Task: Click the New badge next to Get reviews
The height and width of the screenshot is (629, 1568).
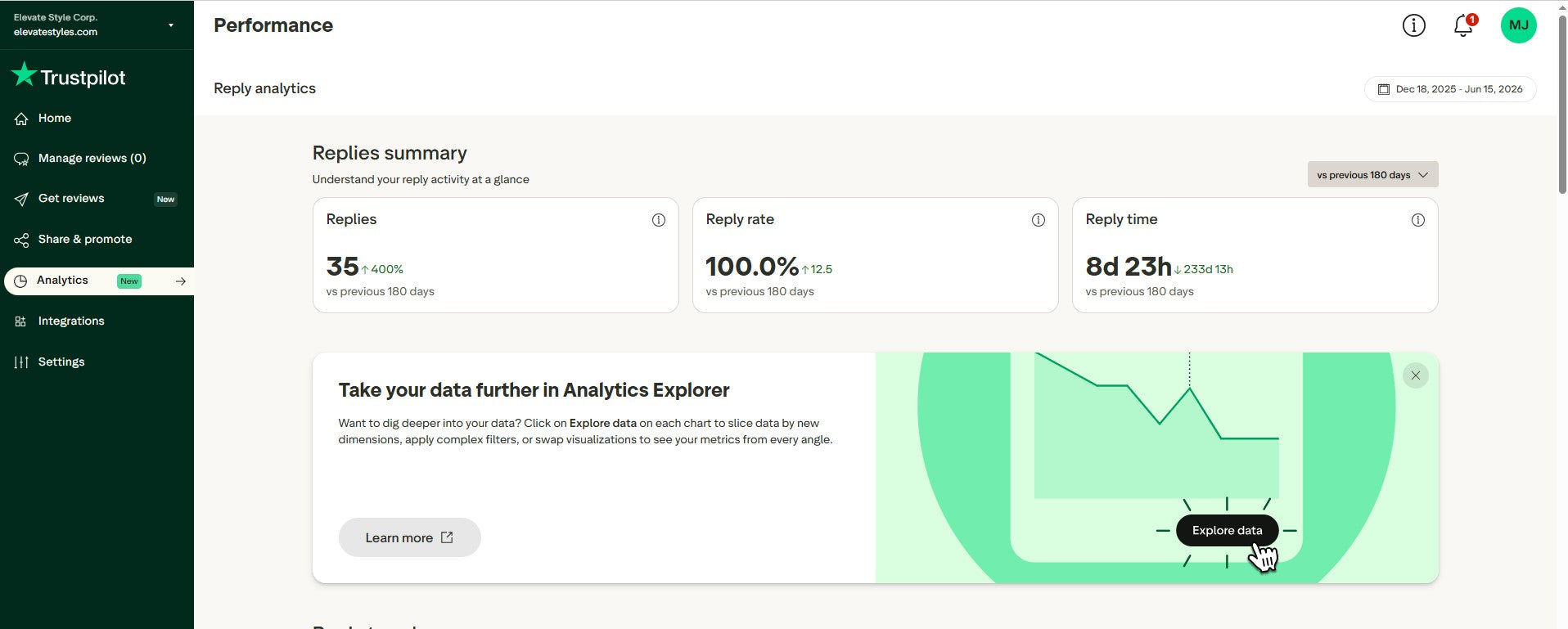Action: (165, 200)
